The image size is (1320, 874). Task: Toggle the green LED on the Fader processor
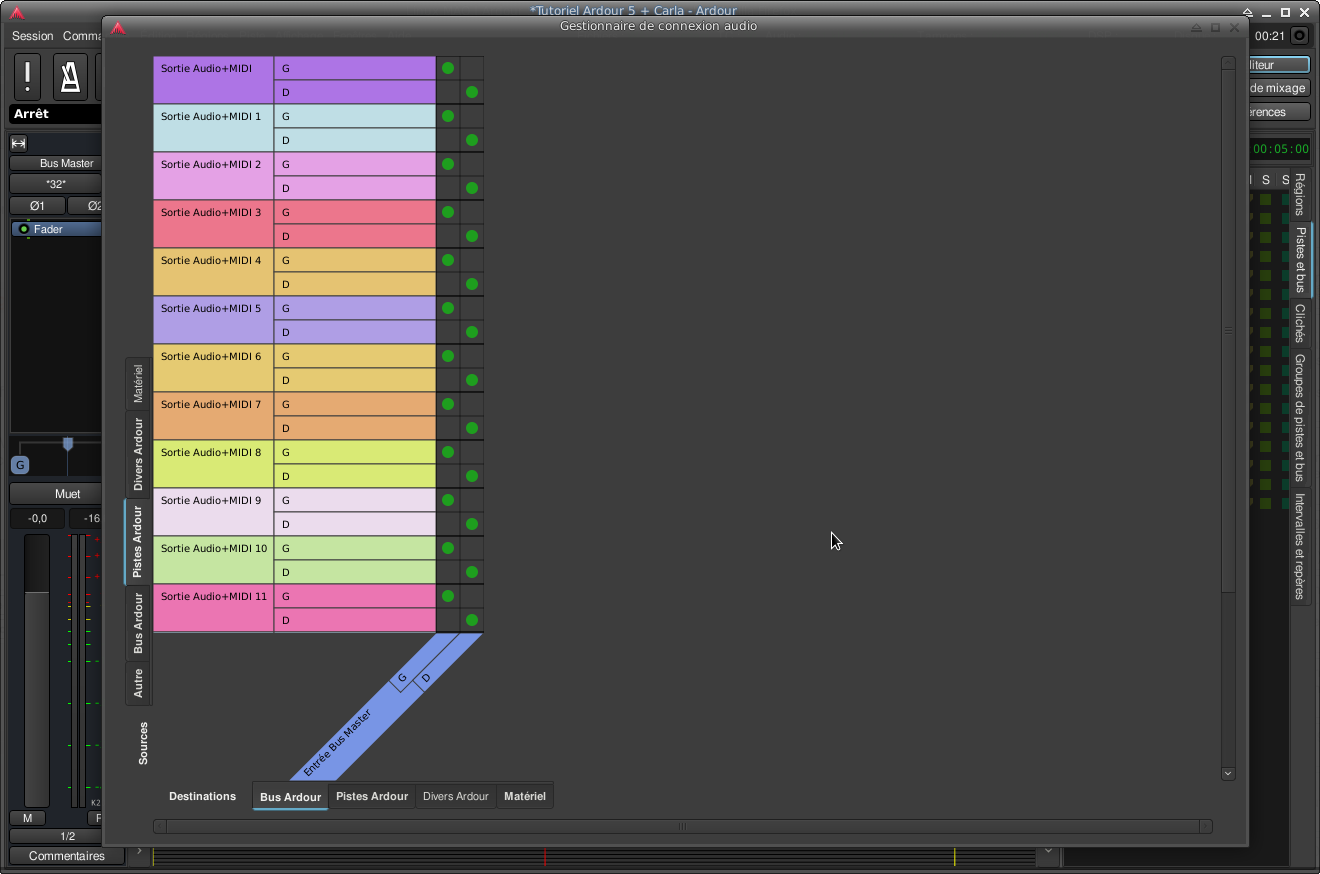click(24, 229)
